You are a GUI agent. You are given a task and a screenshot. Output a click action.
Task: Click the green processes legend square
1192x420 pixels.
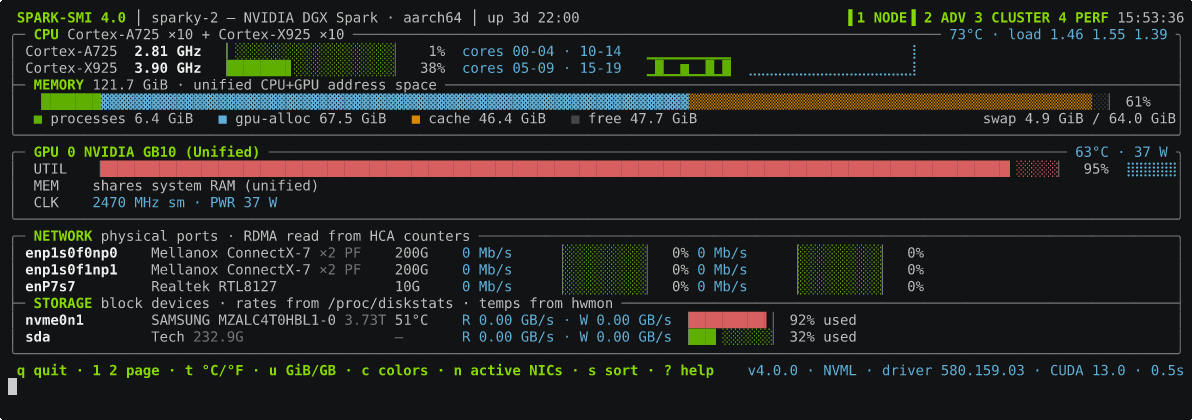point(39,119)
